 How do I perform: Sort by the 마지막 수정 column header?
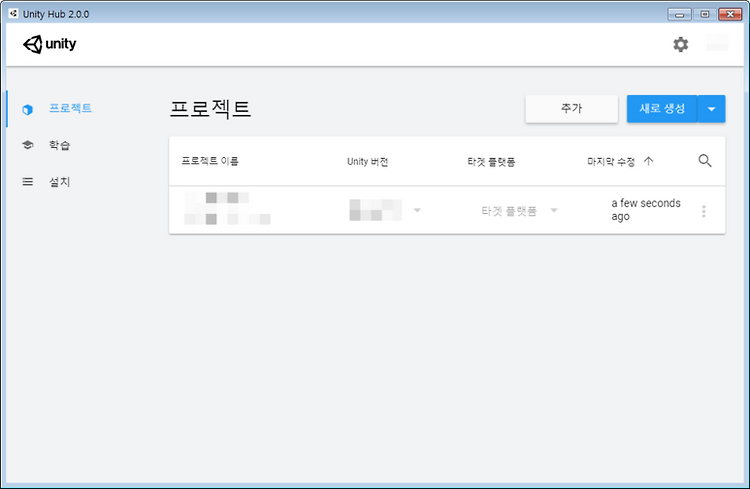[611, 162]
